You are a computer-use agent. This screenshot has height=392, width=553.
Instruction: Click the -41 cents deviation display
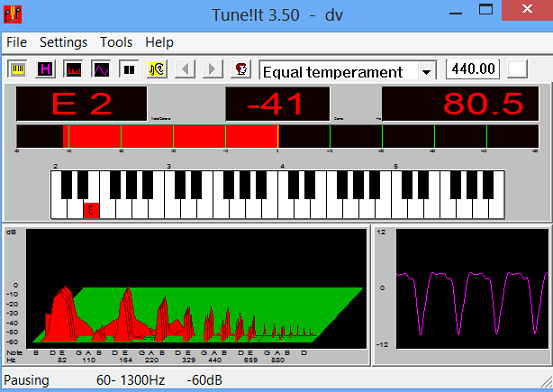[278, 104]
